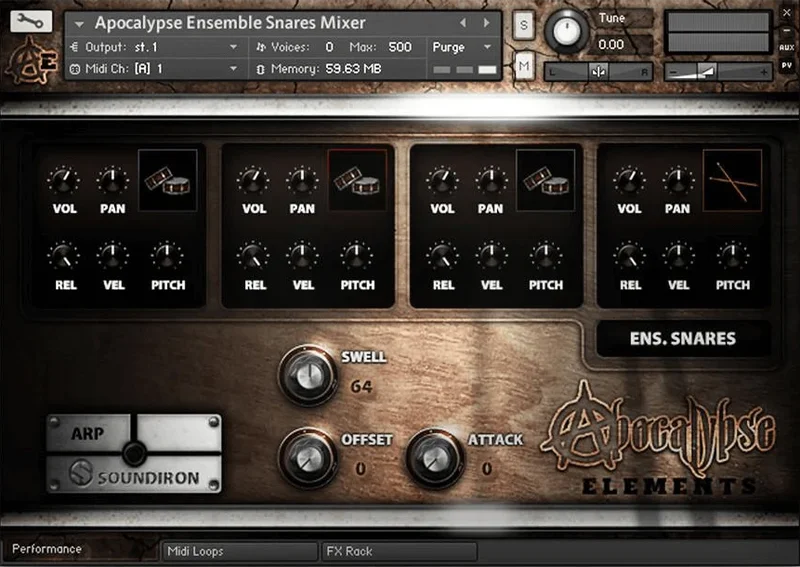The image size is (800, 567).
Task: Click the second layer REL knob
Action: tap(253, 256)
